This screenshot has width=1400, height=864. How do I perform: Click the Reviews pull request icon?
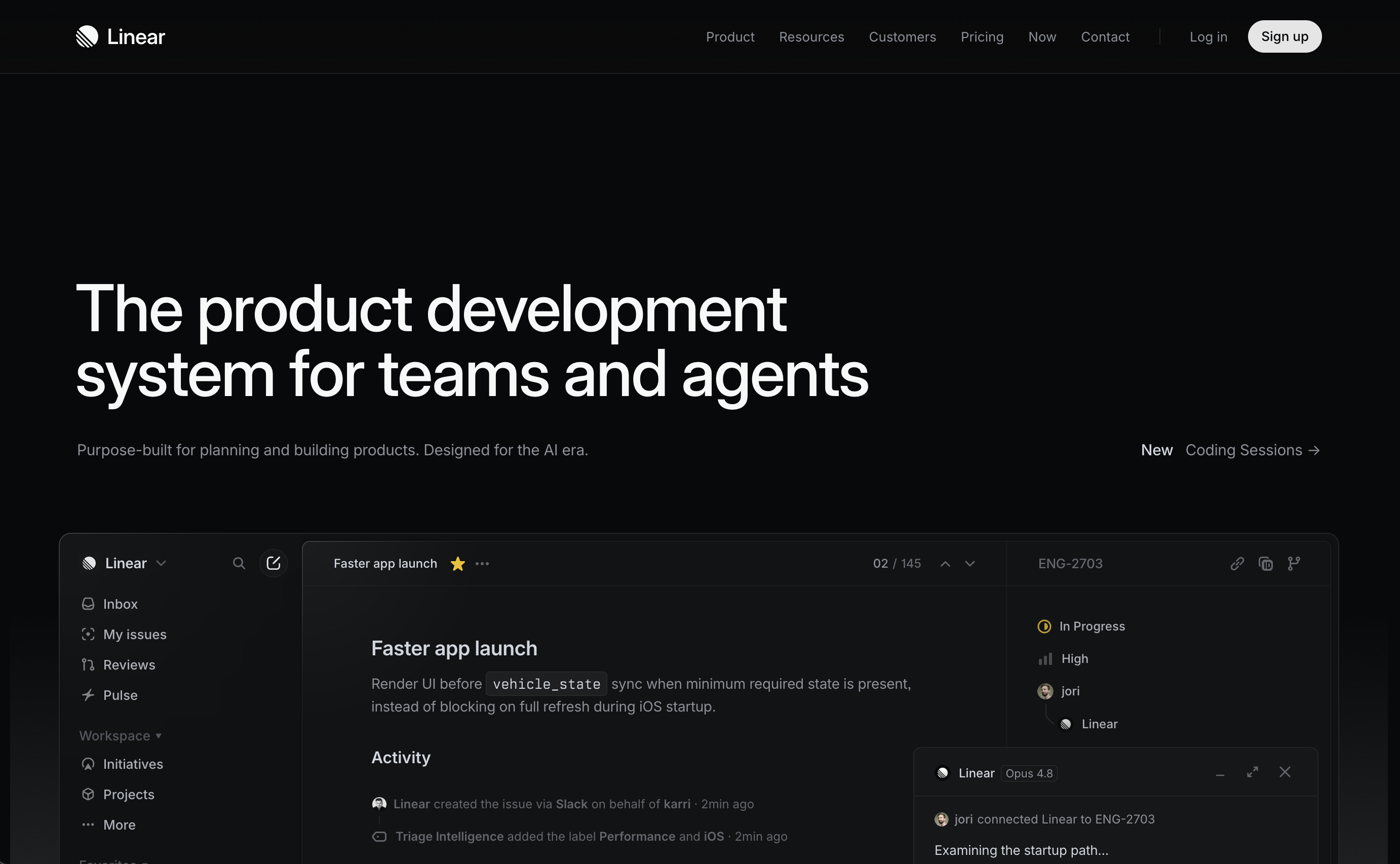(88, 664)
